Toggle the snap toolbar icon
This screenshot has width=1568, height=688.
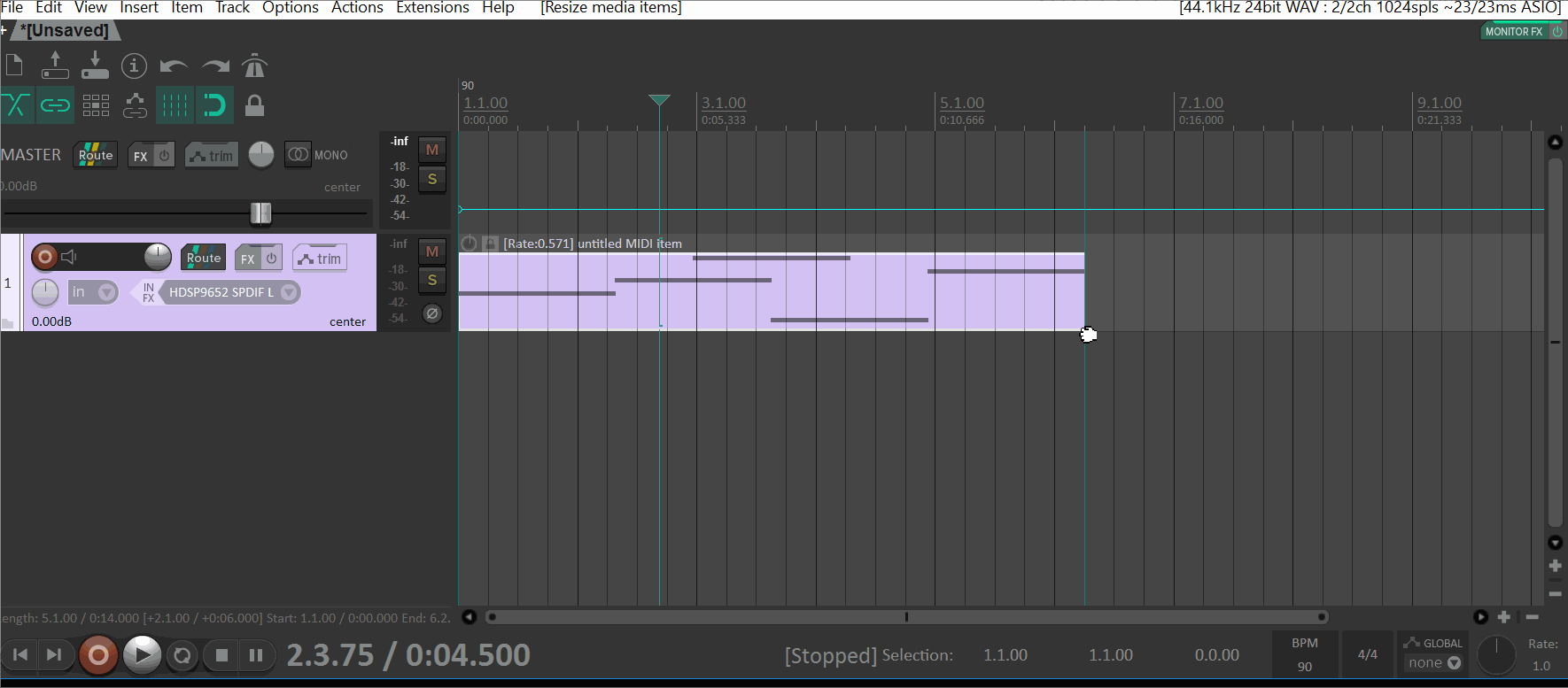(x=214, y=105)
